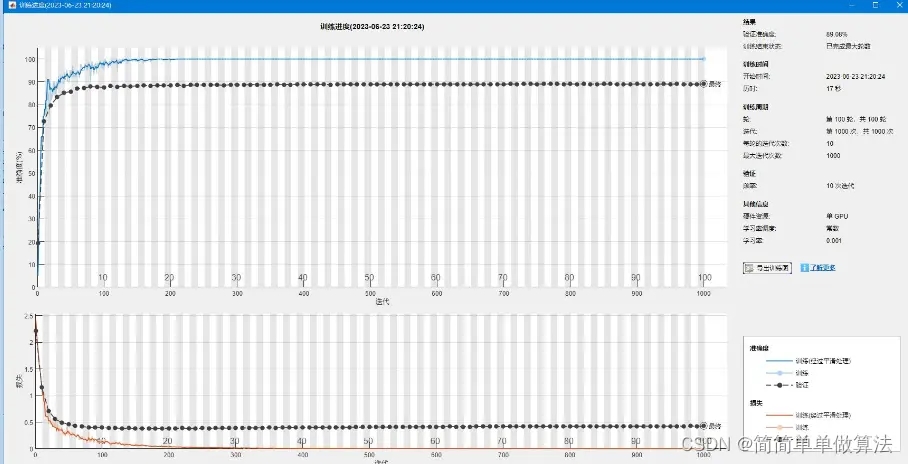Viewport: 908px width, 464px height.
Task: Click the blue info icon beside learn more link
Action: [x=804, y=268]
